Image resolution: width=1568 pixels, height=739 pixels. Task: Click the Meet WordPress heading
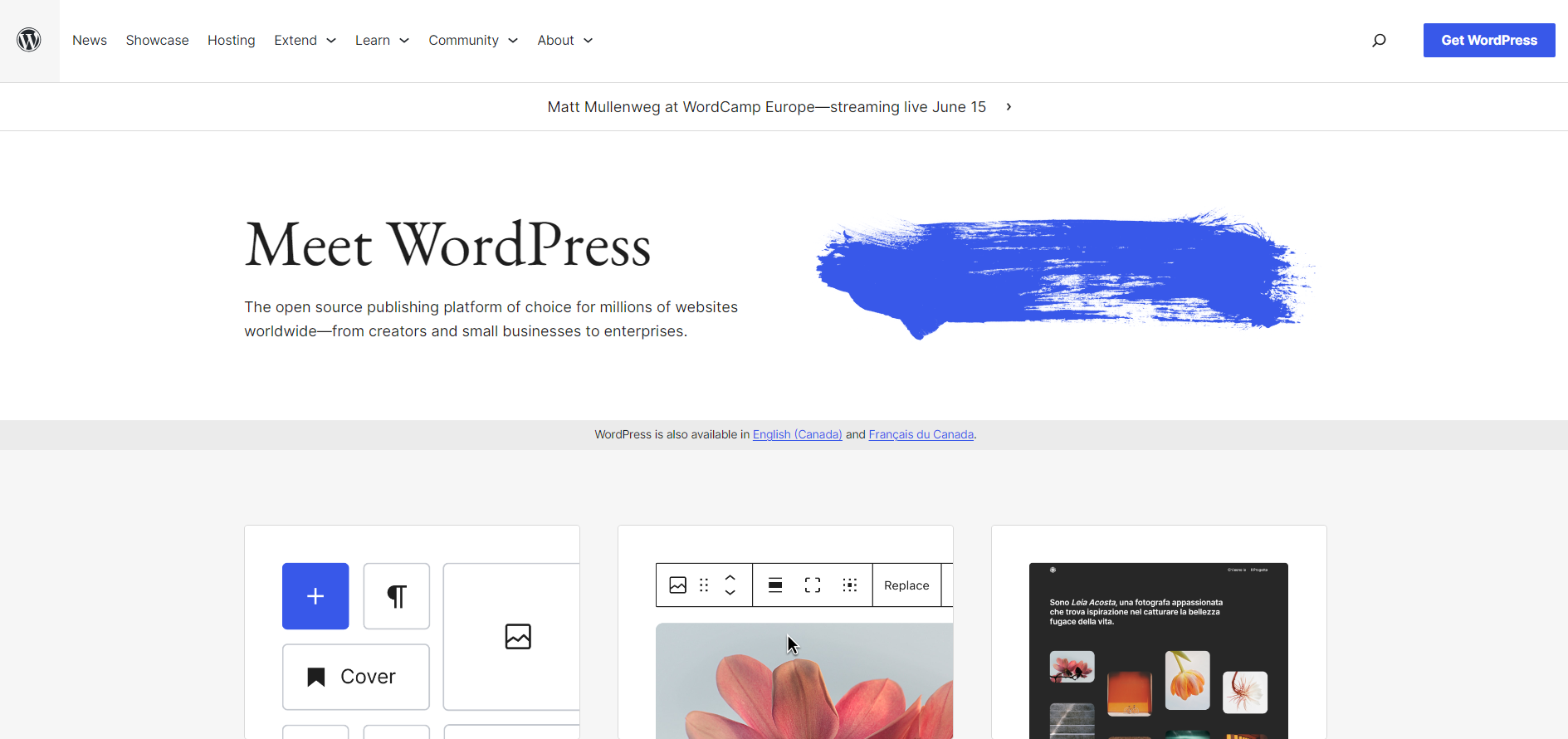pos(447,246)
